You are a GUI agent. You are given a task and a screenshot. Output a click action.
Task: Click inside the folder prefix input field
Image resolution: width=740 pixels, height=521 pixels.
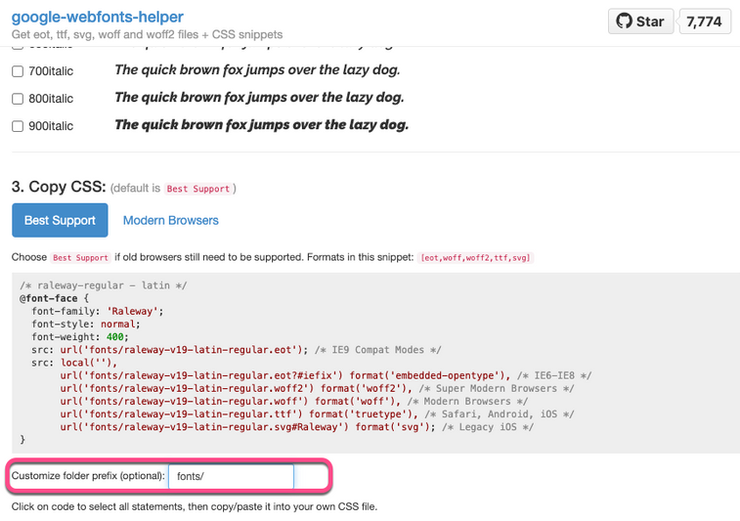pos(231,477)
